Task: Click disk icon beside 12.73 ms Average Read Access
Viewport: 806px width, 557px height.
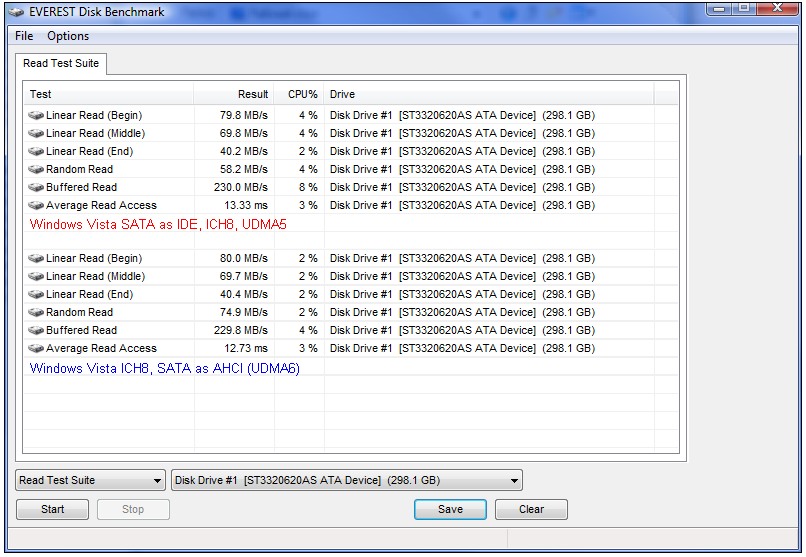Action: coord(37,349)
